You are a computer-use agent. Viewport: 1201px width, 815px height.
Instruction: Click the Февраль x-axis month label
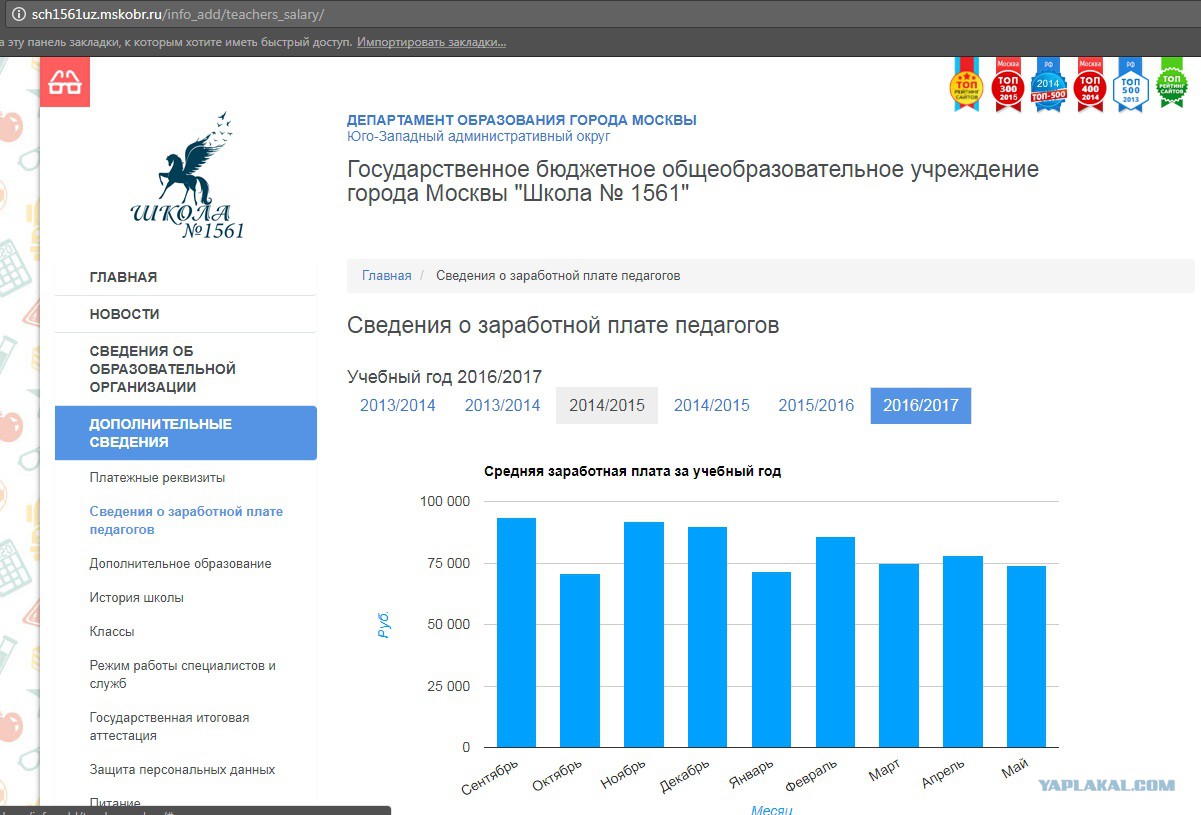click(810, 777)
